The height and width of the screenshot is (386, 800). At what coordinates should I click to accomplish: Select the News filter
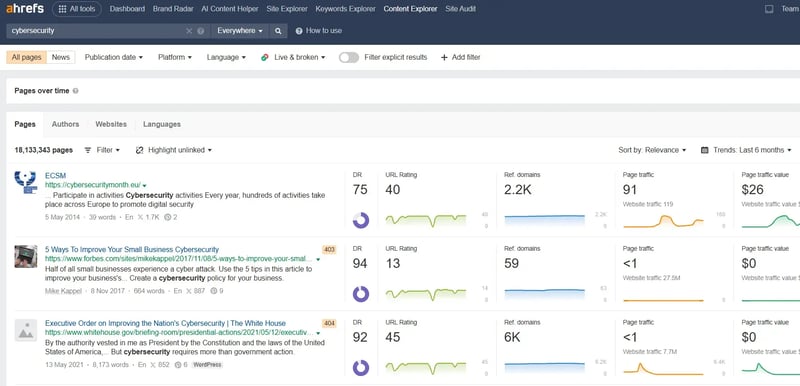pos(61,57)
